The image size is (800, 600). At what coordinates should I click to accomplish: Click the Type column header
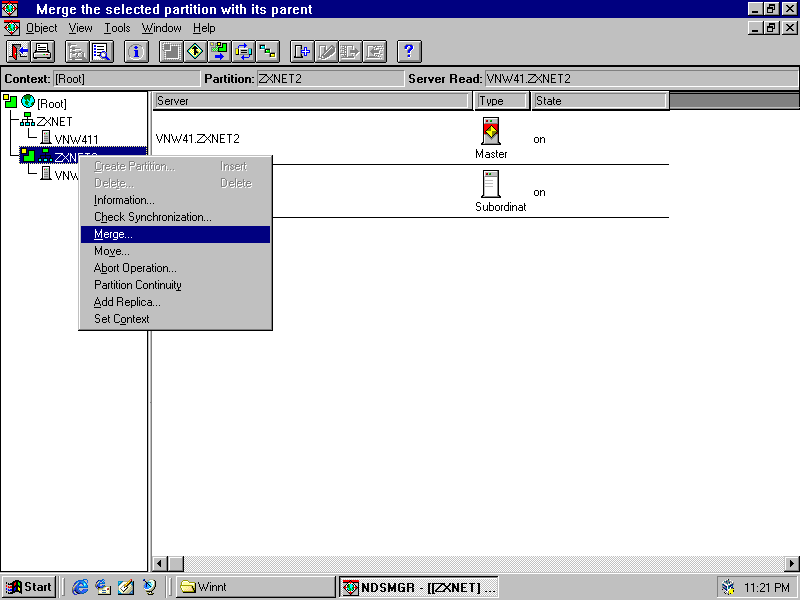(502, 101)
